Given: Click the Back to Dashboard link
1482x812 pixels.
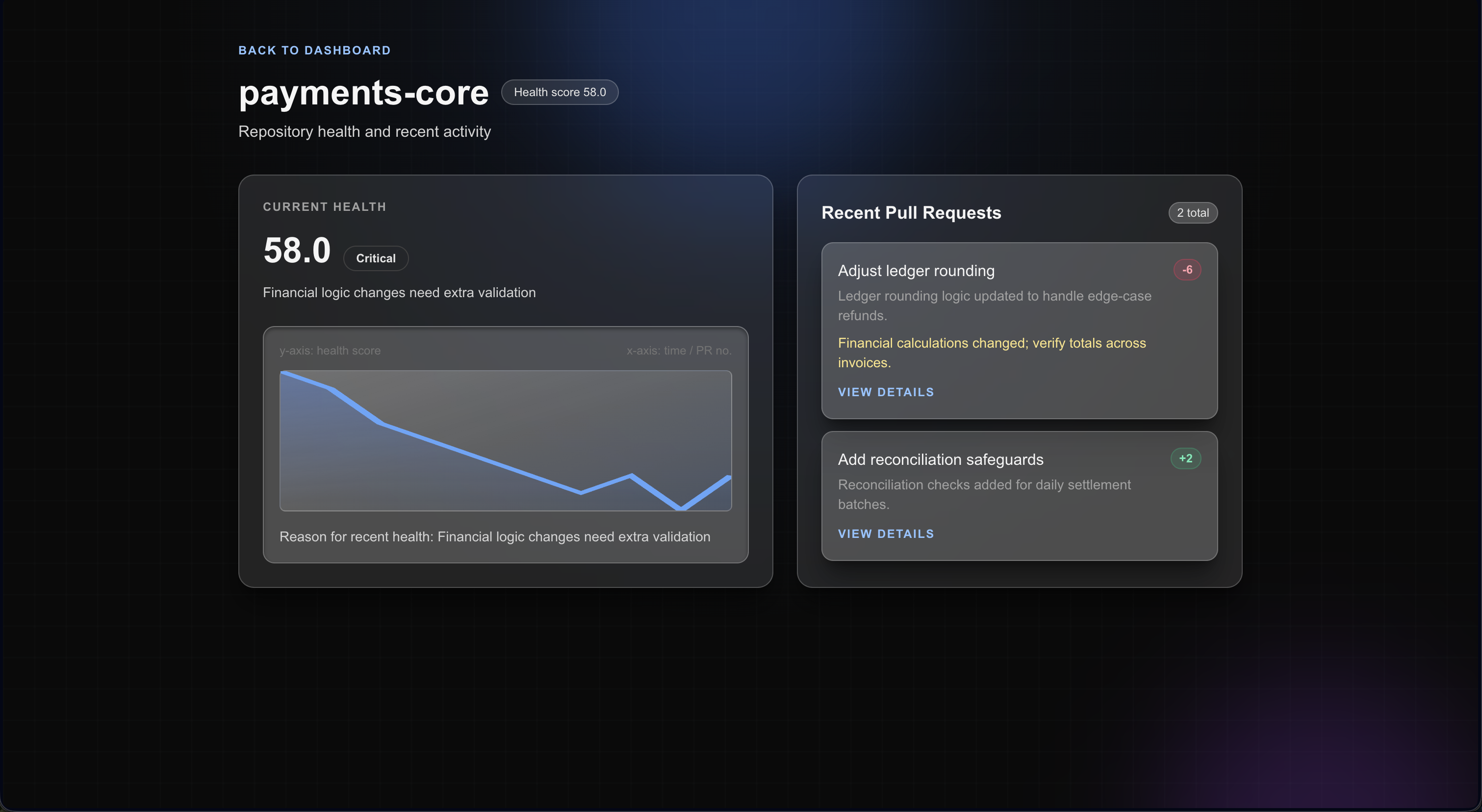Looking at the screenshot, I should [x=314, y=51].
